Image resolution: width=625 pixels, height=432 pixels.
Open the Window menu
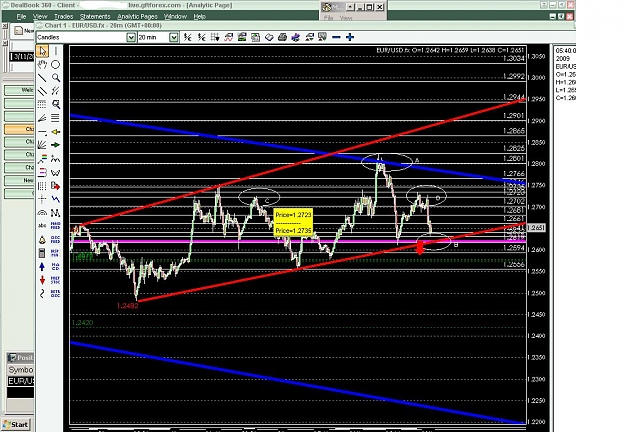coord(175,16)
